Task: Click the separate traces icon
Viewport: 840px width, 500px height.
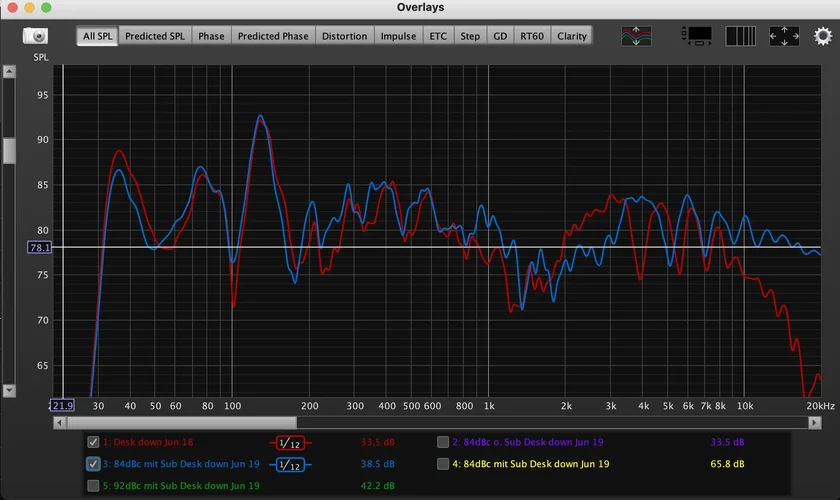Action: pos(637,35)
